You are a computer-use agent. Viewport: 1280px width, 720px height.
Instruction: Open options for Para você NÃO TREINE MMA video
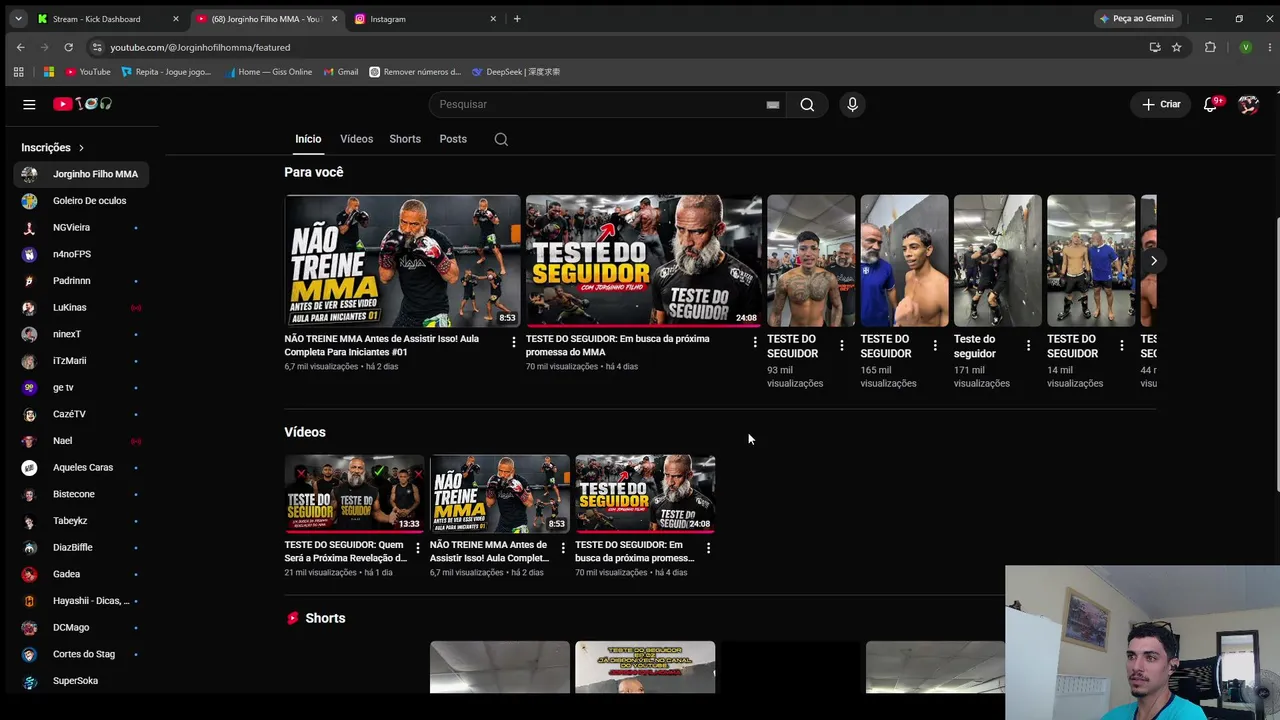point(514,342)
